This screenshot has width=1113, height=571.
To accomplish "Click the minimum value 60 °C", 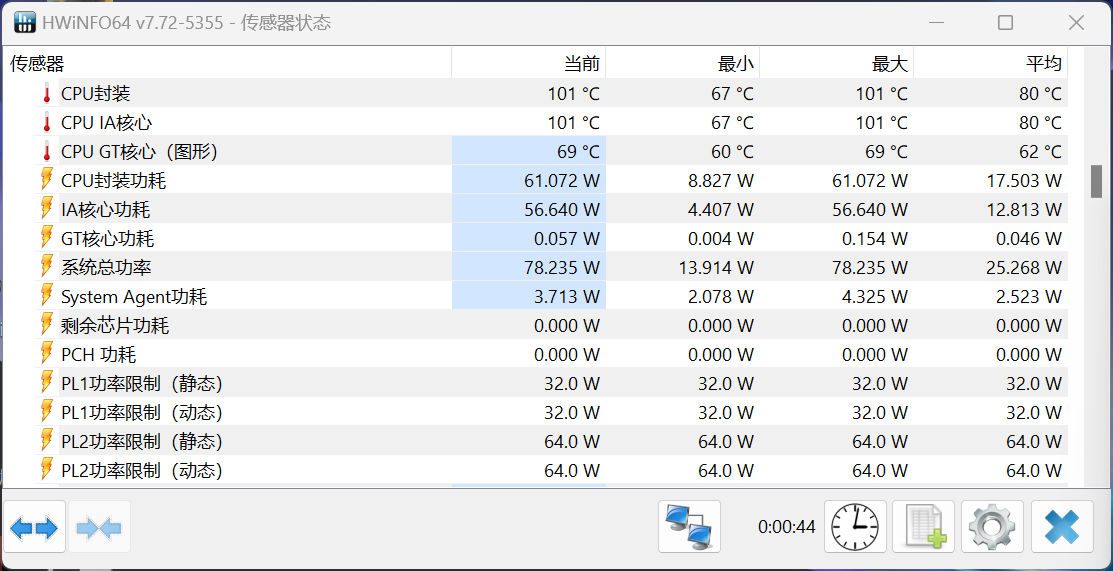I will [733, 152].
